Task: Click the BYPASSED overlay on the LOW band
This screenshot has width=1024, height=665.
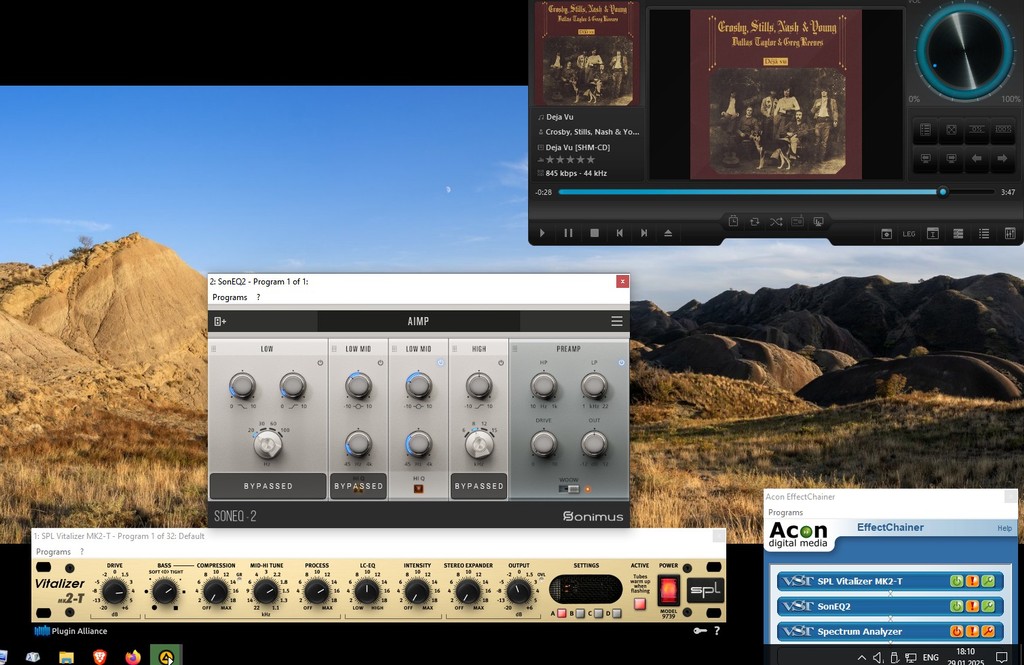Action: 268,486
